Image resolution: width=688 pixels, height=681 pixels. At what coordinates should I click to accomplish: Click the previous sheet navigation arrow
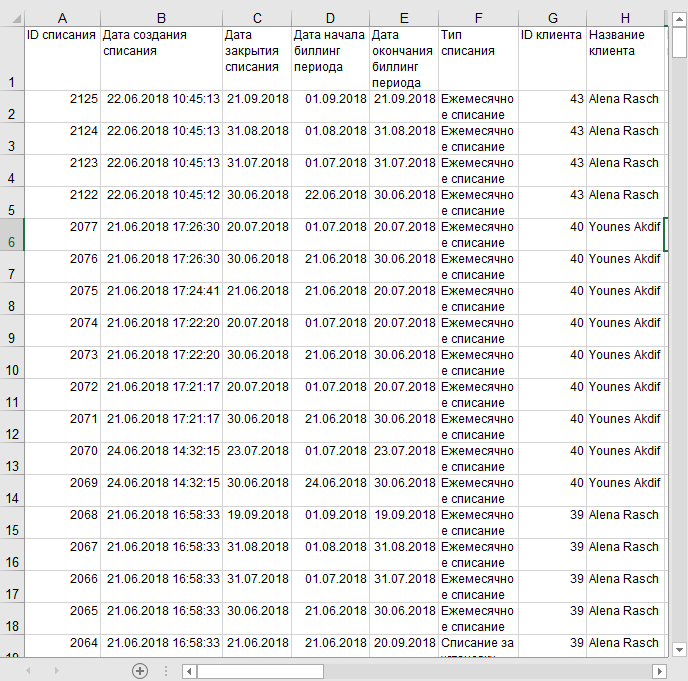point(28,671)
